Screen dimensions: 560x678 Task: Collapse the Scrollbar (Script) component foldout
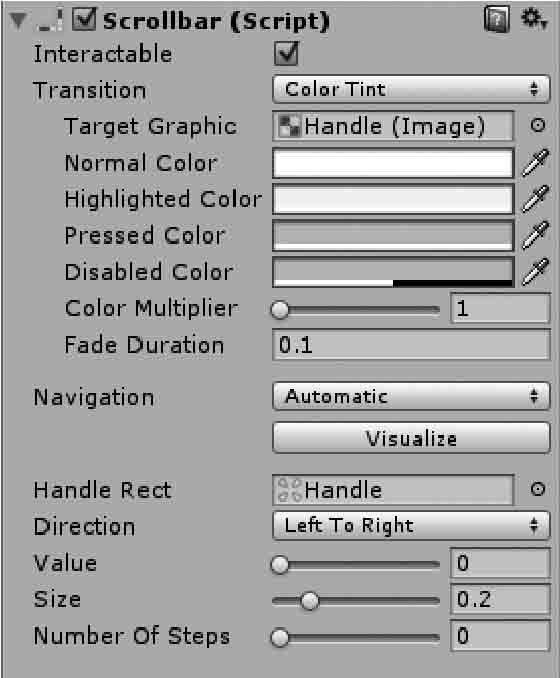pos(18,21)
